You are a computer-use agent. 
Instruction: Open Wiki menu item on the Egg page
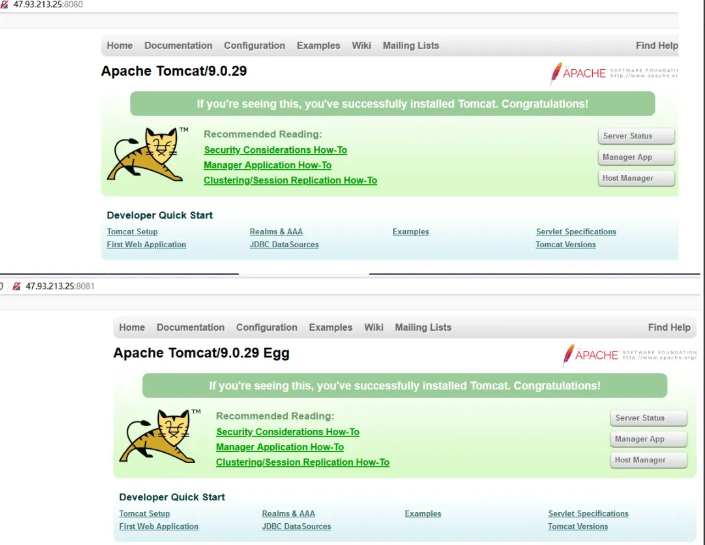(374, 327)
